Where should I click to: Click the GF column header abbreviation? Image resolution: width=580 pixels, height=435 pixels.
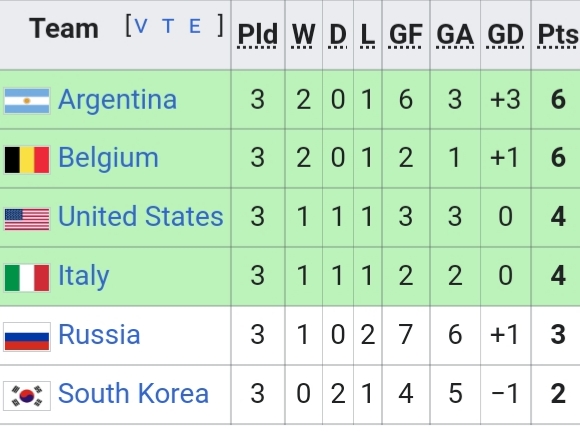(405, 35)
